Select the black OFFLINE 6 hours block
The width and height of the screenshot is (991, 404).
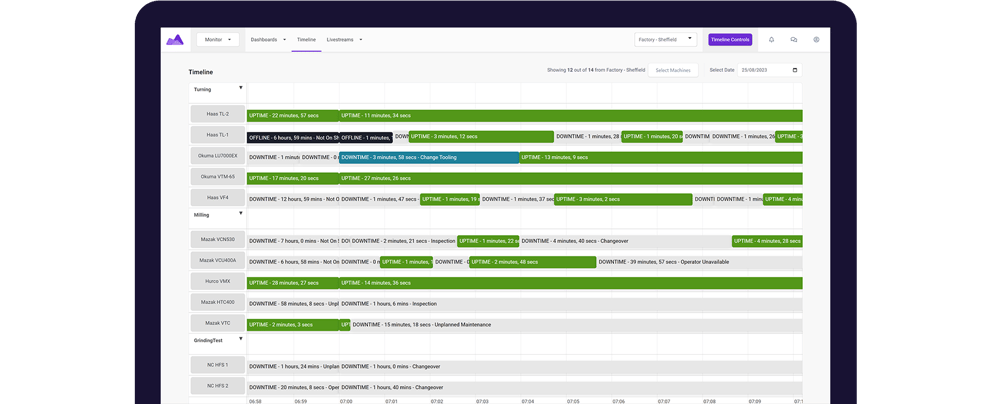point(292,137)
